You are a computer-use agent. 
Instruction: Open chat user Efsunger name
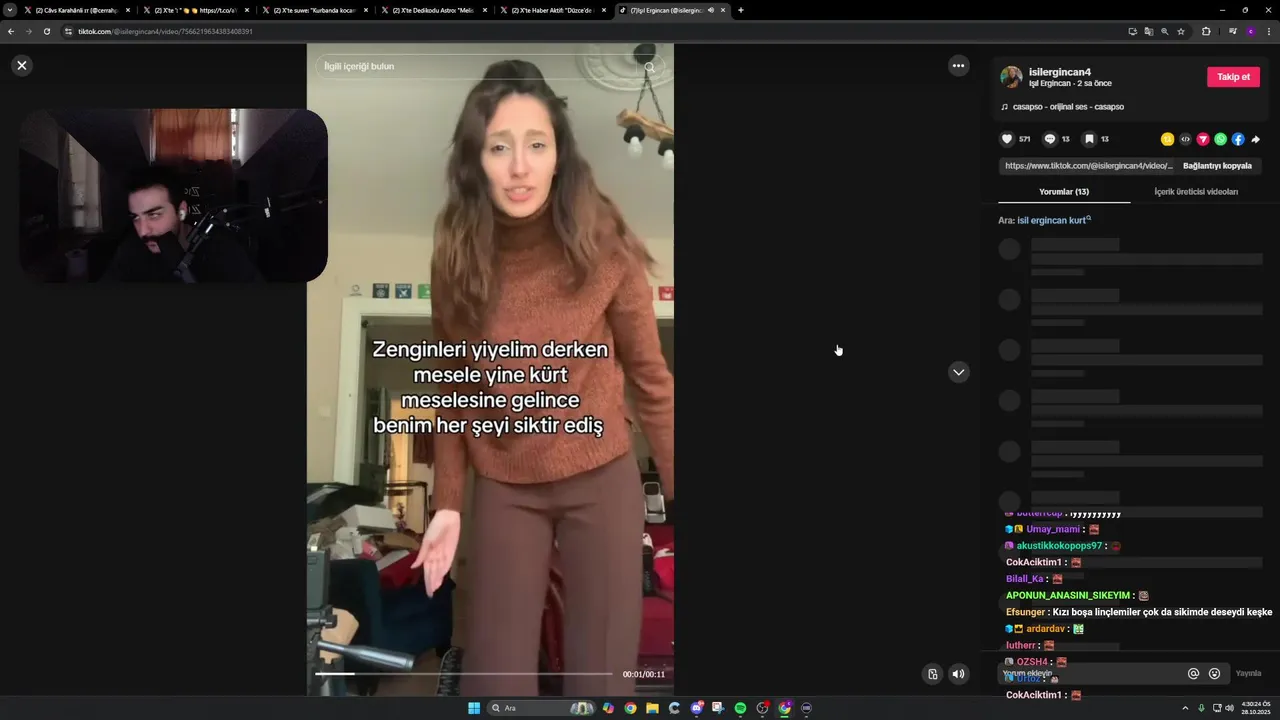(1025, 611)
